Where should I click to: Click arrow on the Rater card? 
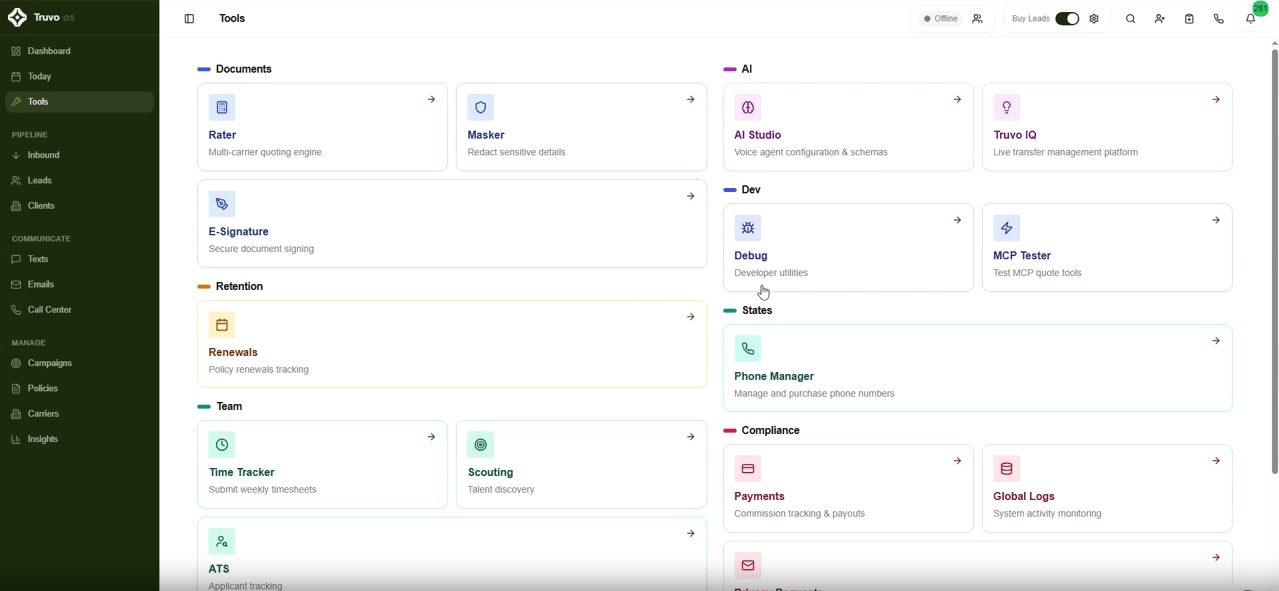pyautogui.click(x=431, y=100)
